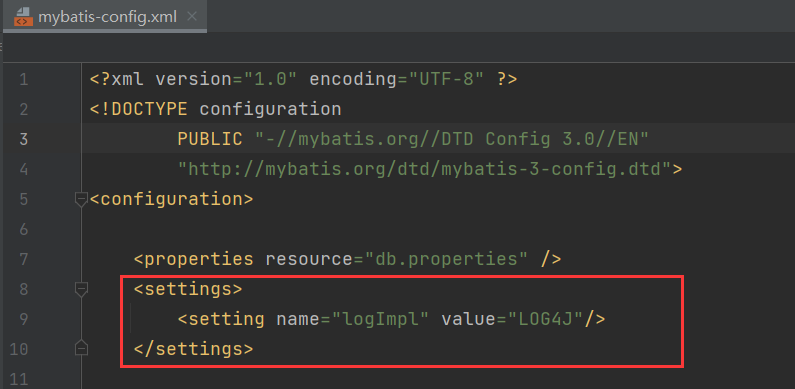This screenshot has height=389, width=795.
Task: Collapse the settings opening tag fold marker
Action: tap(81, 289)
